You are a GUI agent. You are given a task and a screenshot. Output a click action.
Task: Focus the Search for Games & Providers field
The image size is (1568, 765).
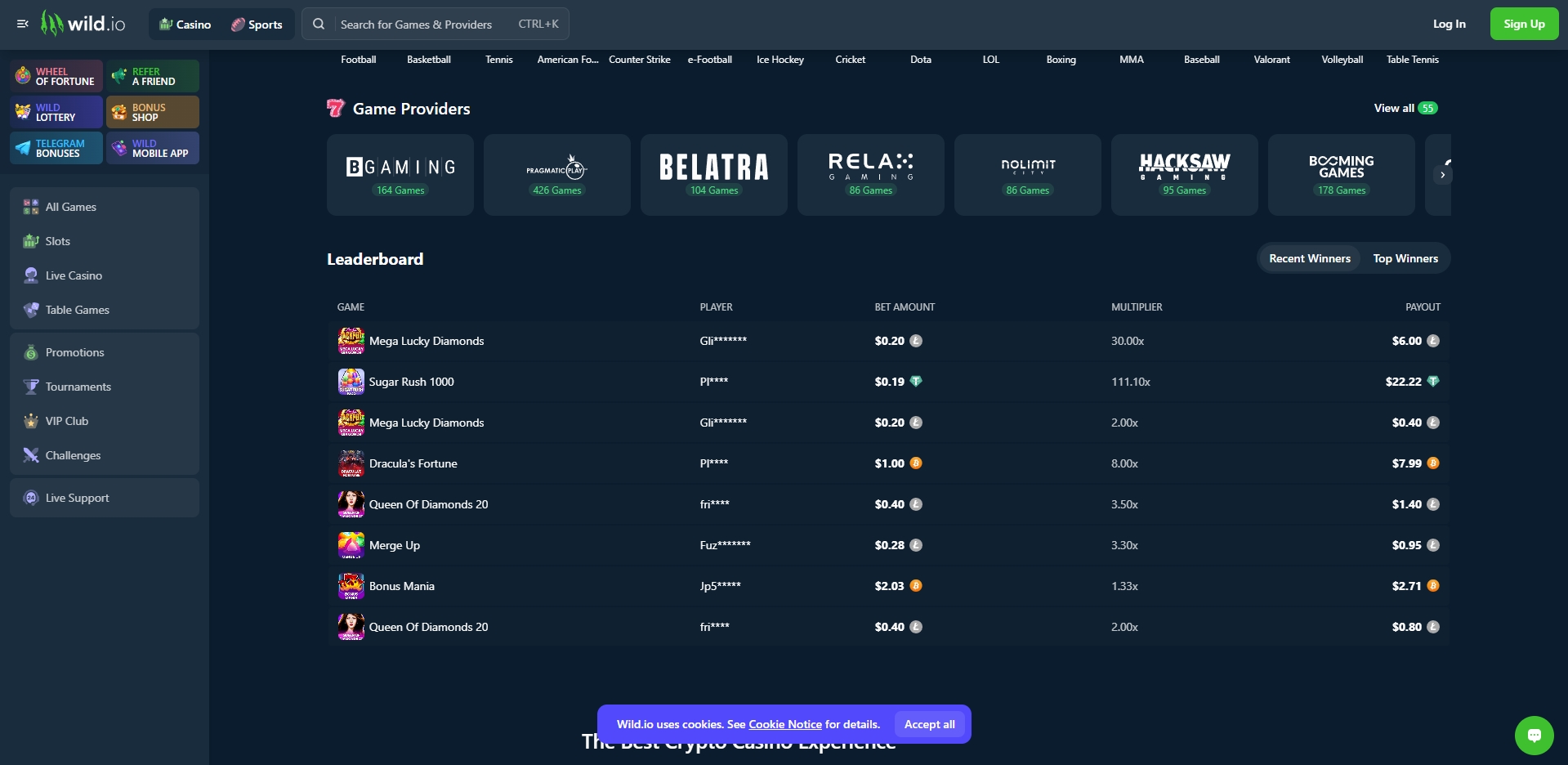tap(436, 24)
